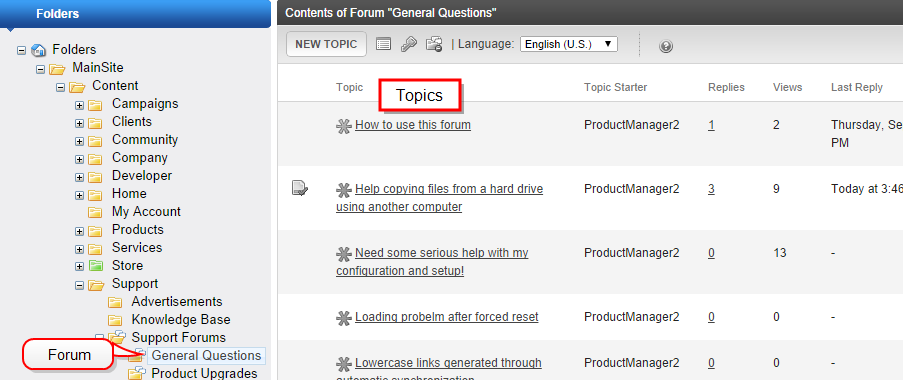Sort by the Topic Starter column header

click(615, 88)
